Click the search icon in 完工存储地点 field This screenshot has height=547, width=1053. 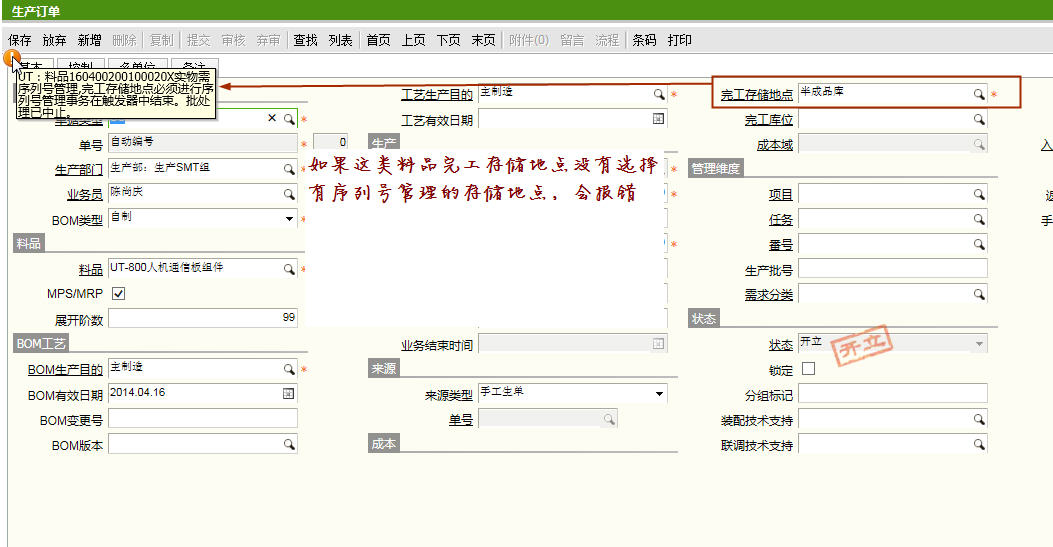tap(979, 94)
